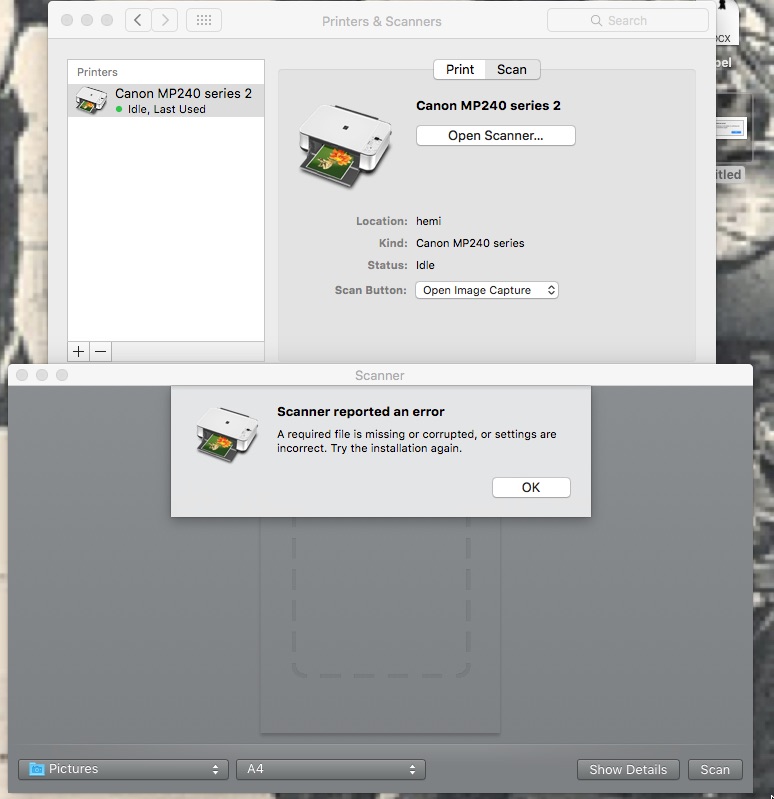The image size is (774, 799).
Task: Dismiss the error with OK
Action: [531, 488]
